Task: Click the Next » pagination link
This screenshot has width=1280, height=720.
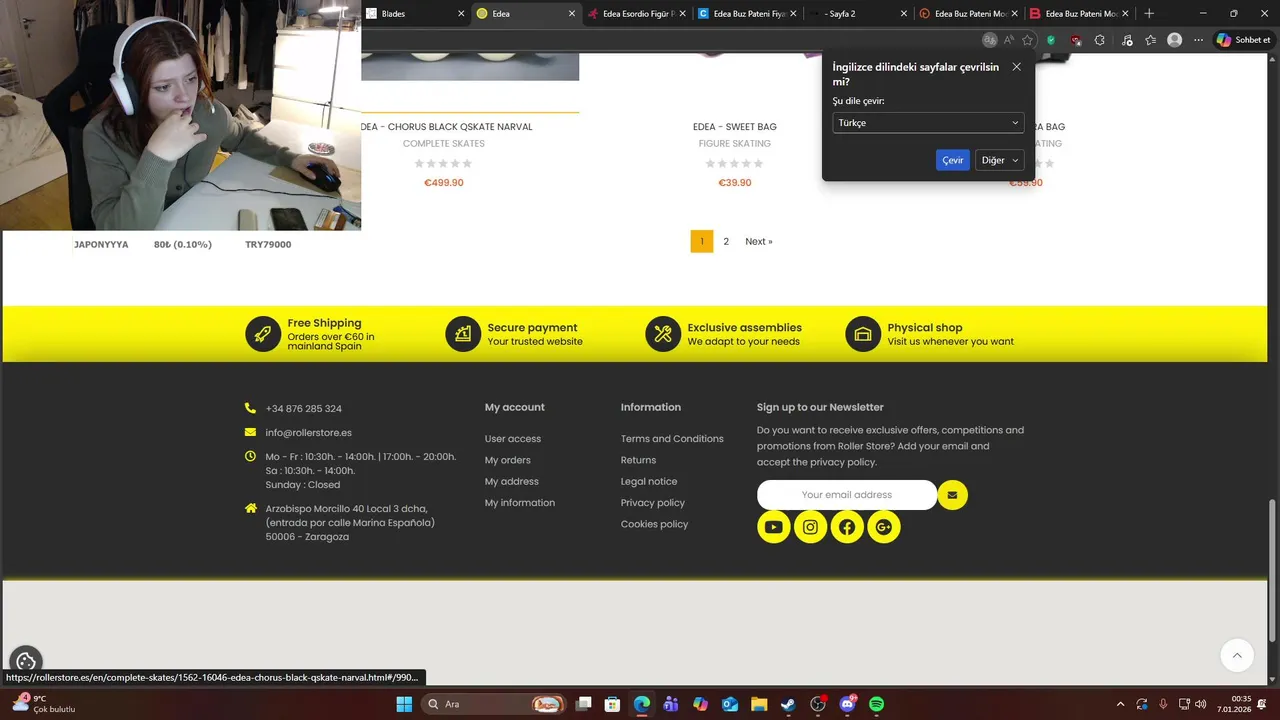Action: (759, 241)
